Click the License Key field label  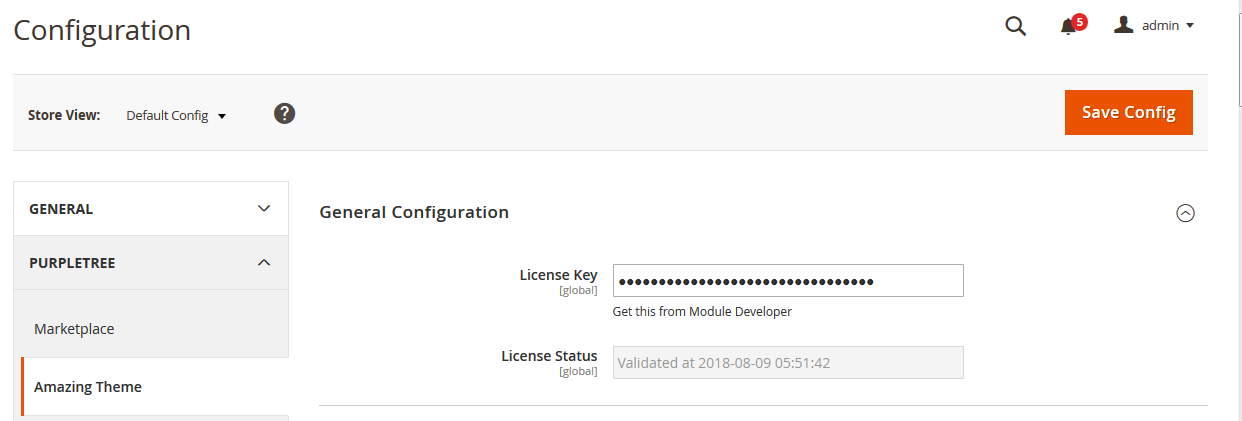(558, 275)
